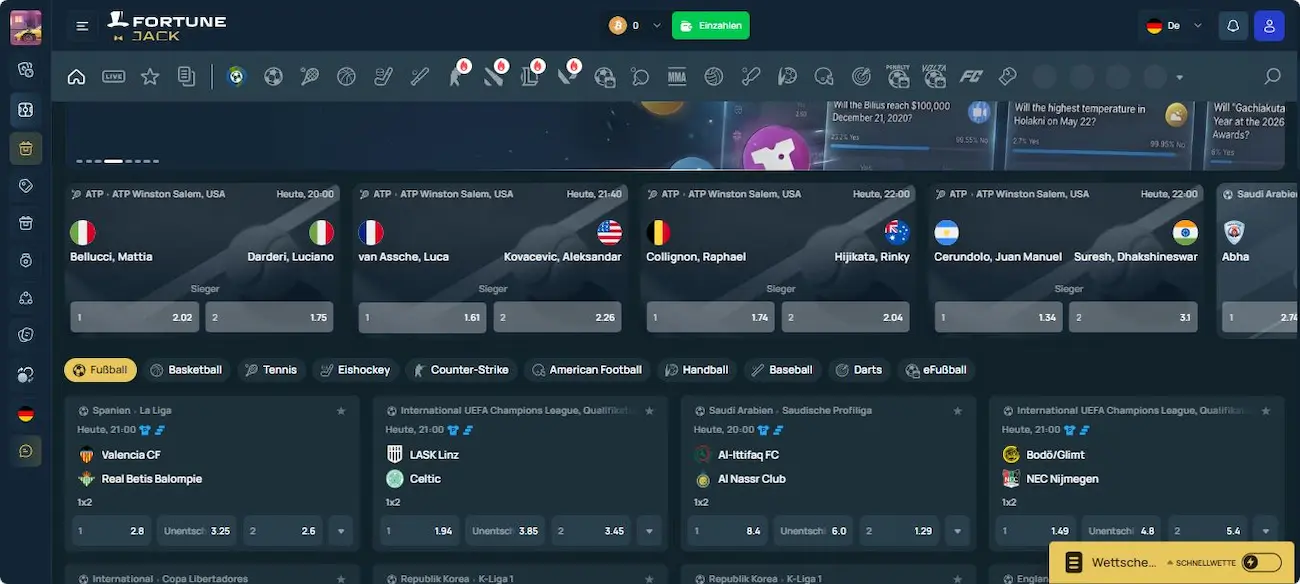Viewport: 1300px width, 584px height.
Task: Open the highlighted gift box icon in sidebar
Action: click(x=26, y=148)
